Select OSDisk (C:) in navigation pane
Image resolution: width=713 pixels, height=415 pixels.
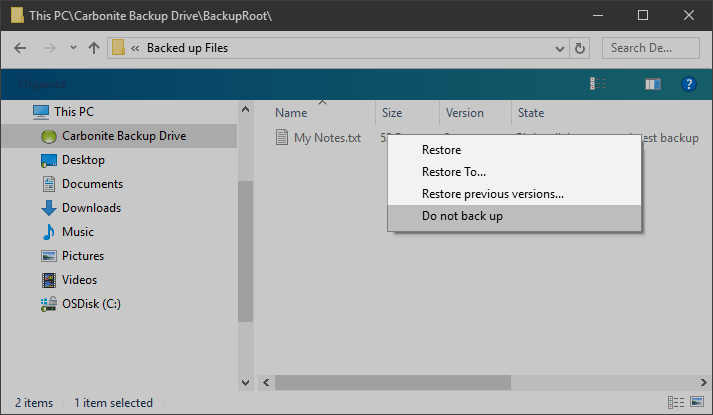[x=91, y=304]
